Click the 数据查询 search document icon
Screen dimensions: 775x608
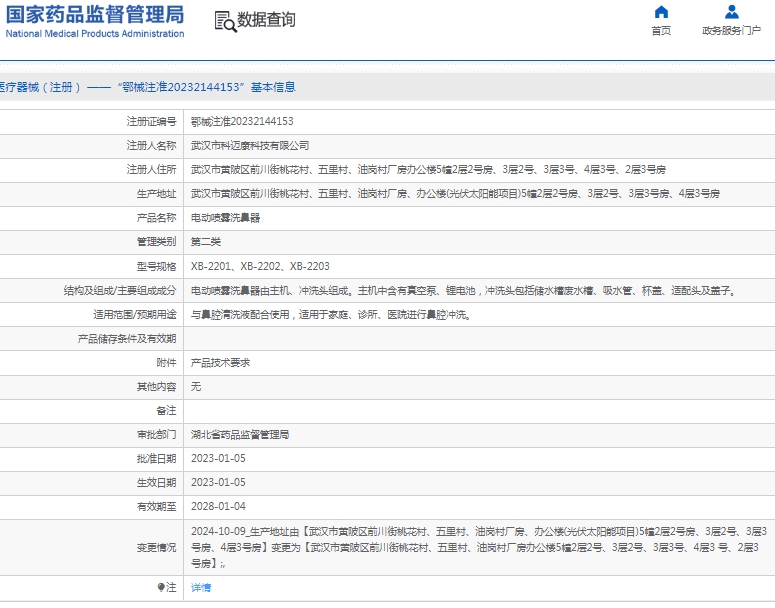click(x=225, y=21)
